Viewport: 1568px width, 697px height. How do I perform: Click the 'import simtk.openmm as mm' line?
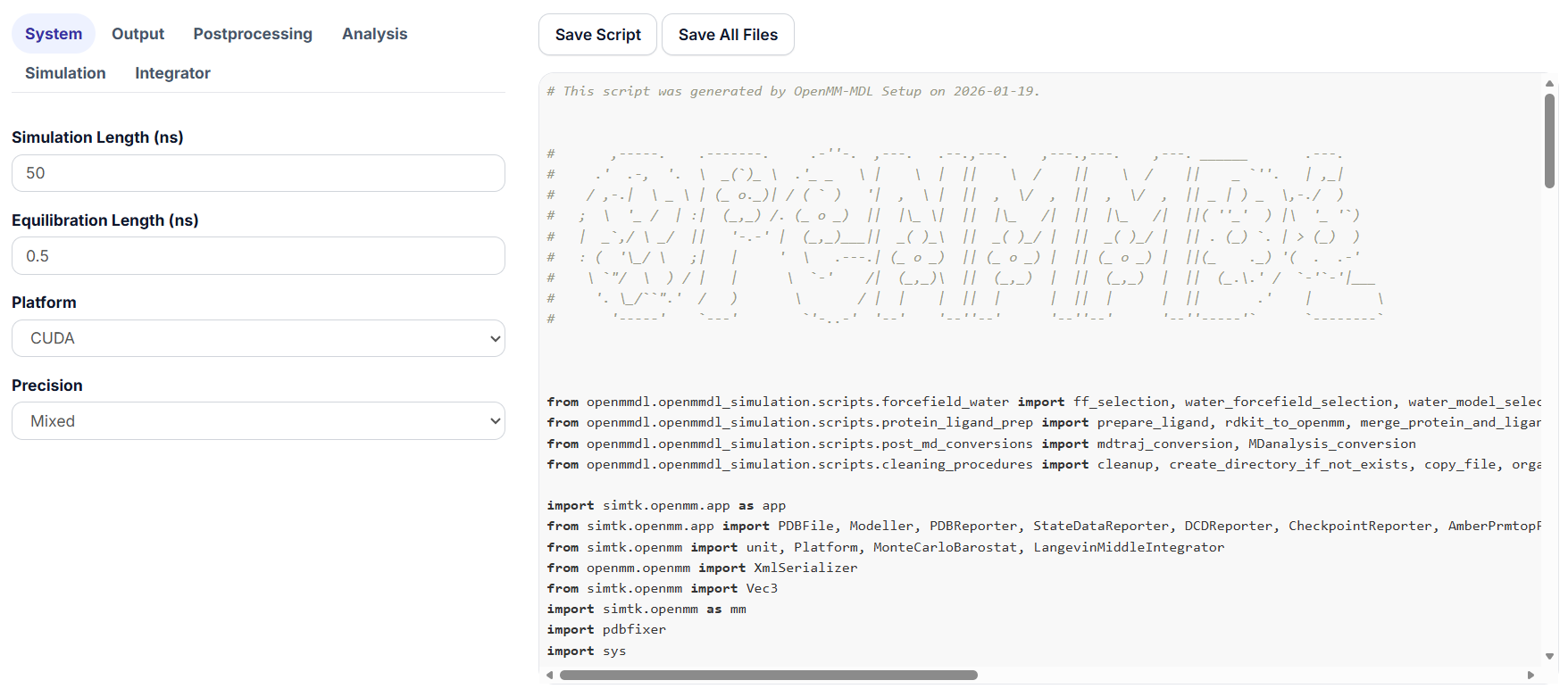click(x=646, y=610)
